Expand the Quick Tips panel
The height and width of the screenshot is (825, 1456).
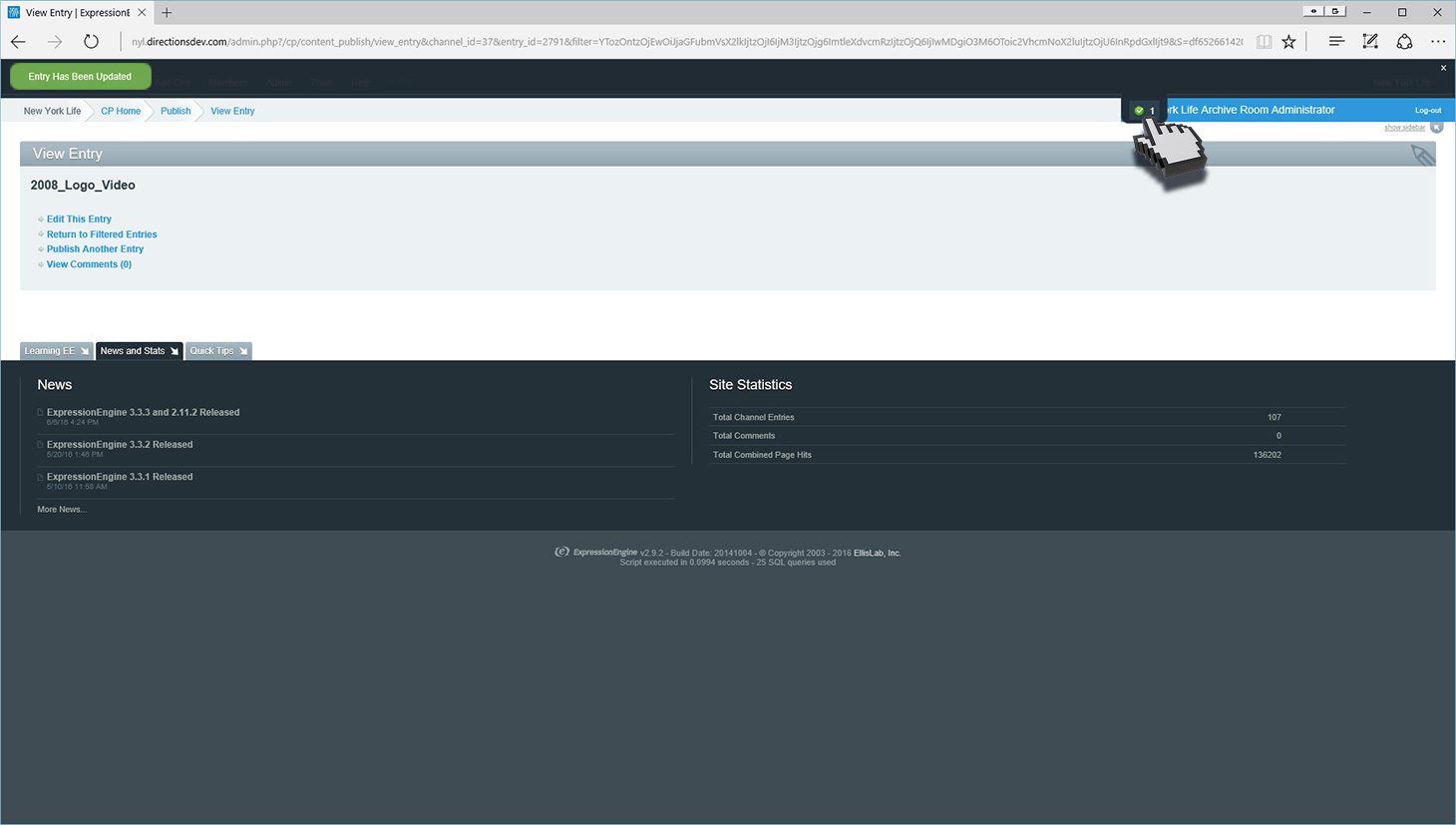(217, 351)
